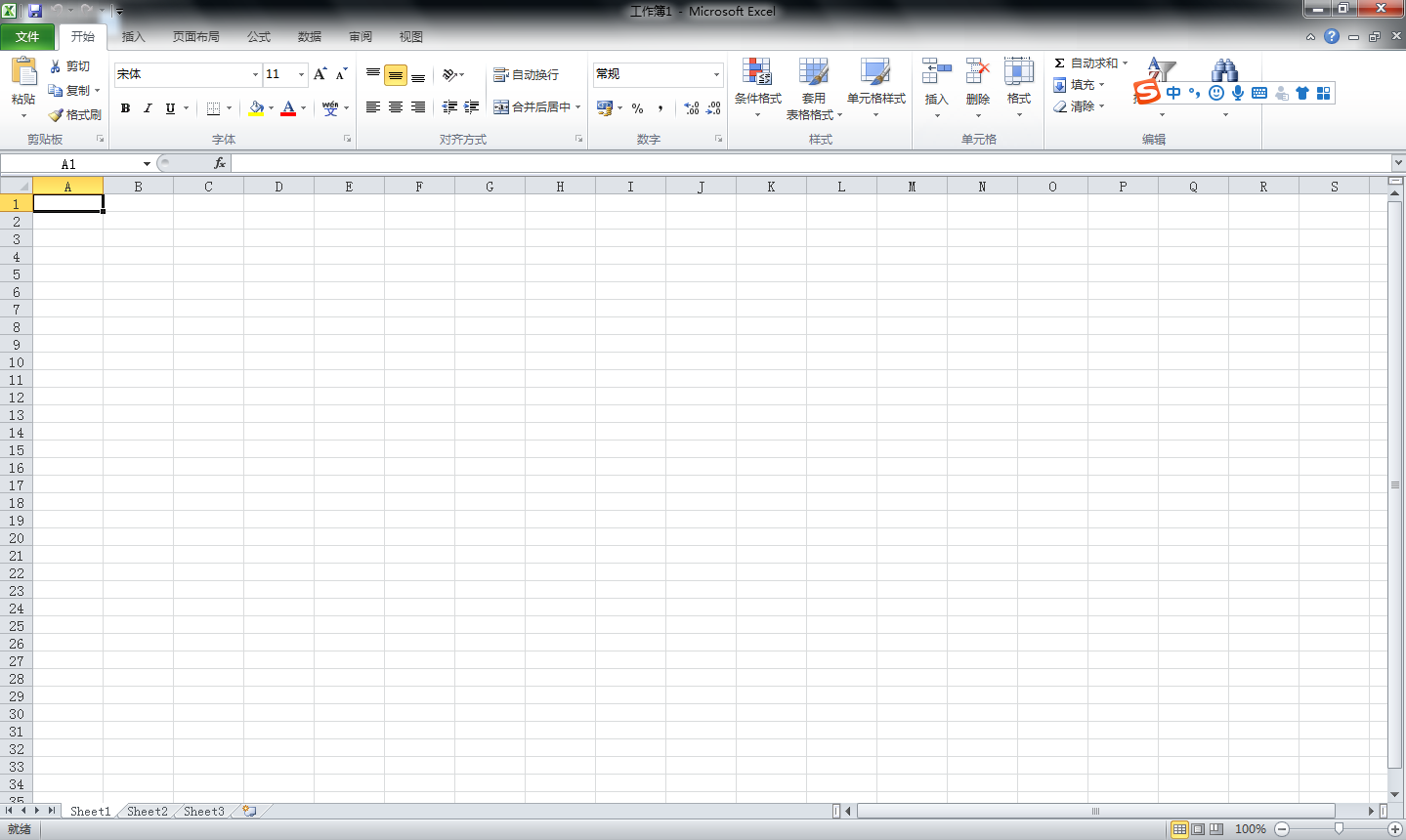
Task: Switch to Insert (插入) tab
Action: tap(133, 37)
